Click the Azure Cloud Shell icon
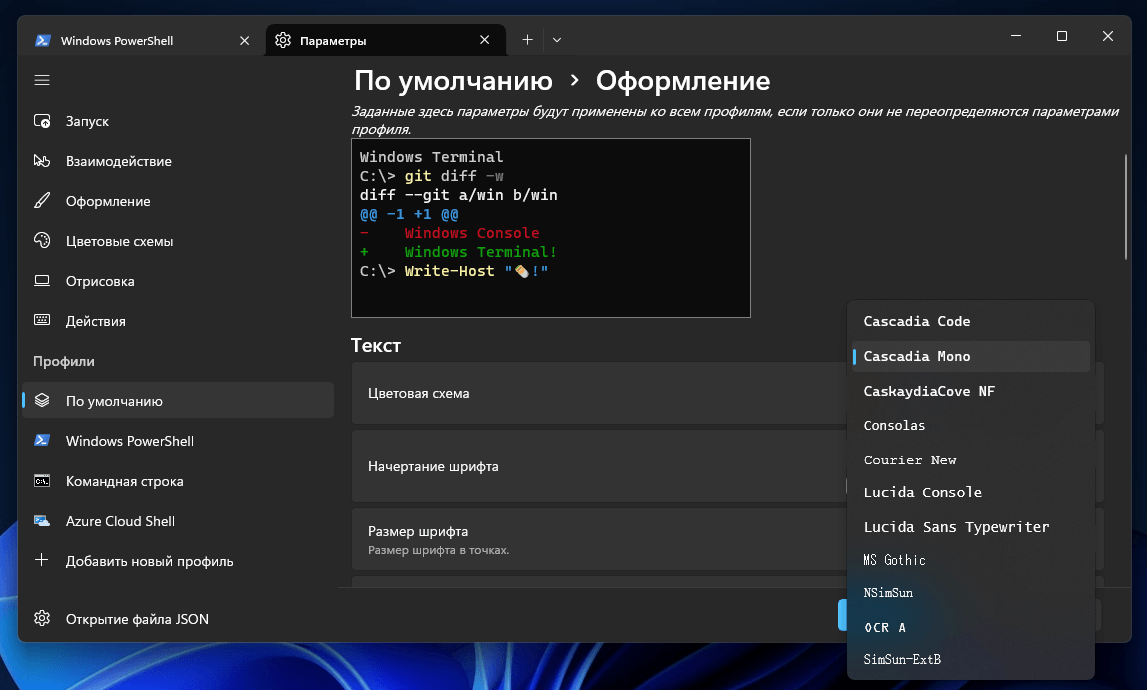Screen dimensions: 1147x690 click(x=42, y=521)
